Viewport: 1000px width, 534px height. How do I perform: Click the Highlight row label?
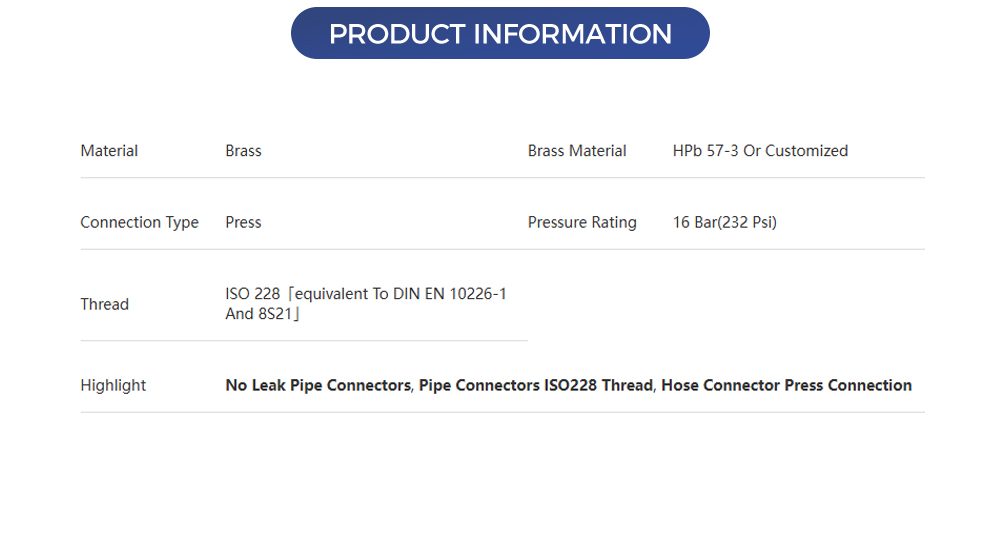[x=113, y=385]
